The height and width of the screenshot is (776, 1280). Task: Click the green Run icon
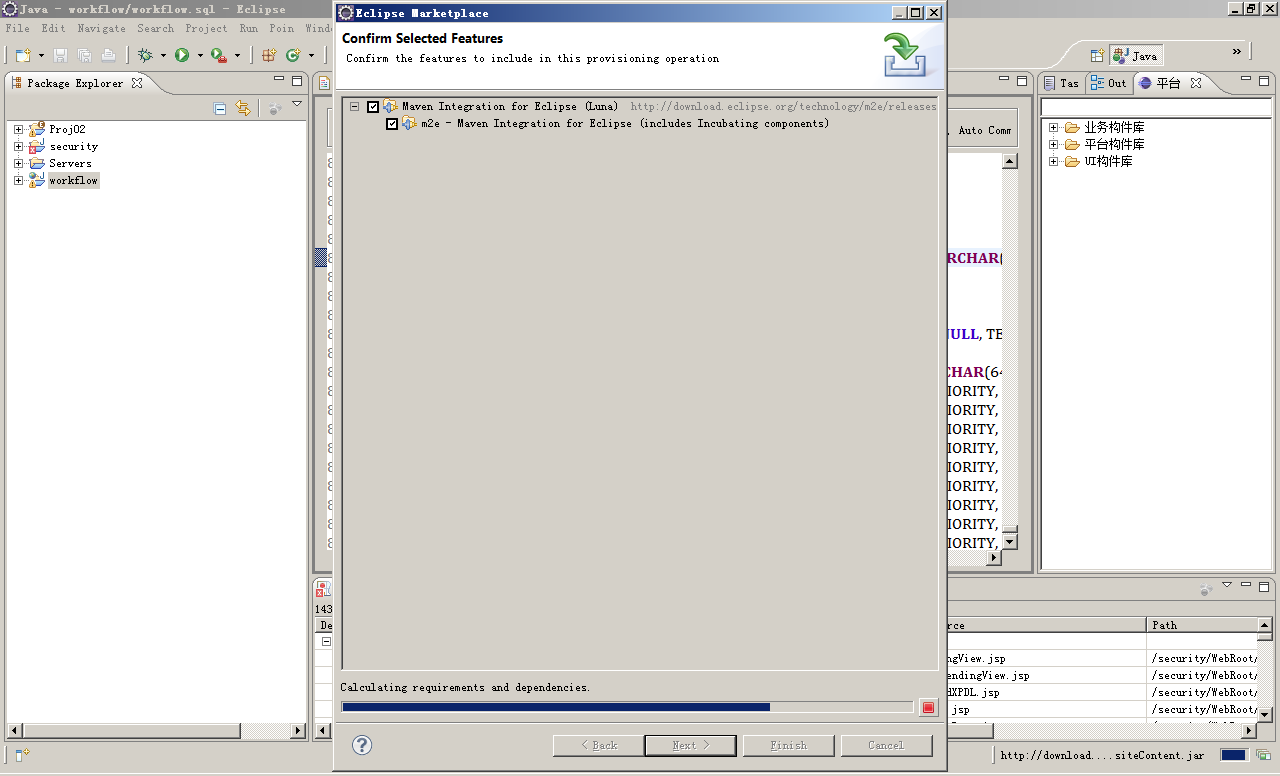[182, 55]
